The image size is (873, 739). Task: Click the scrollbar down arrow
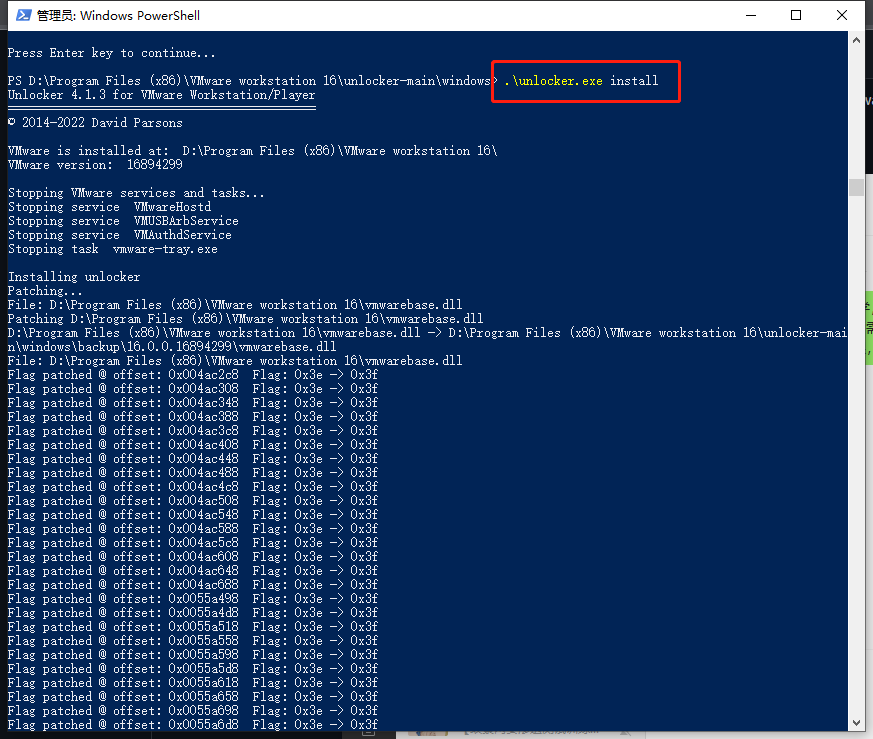pyautogui.click(x=856, y=723)
